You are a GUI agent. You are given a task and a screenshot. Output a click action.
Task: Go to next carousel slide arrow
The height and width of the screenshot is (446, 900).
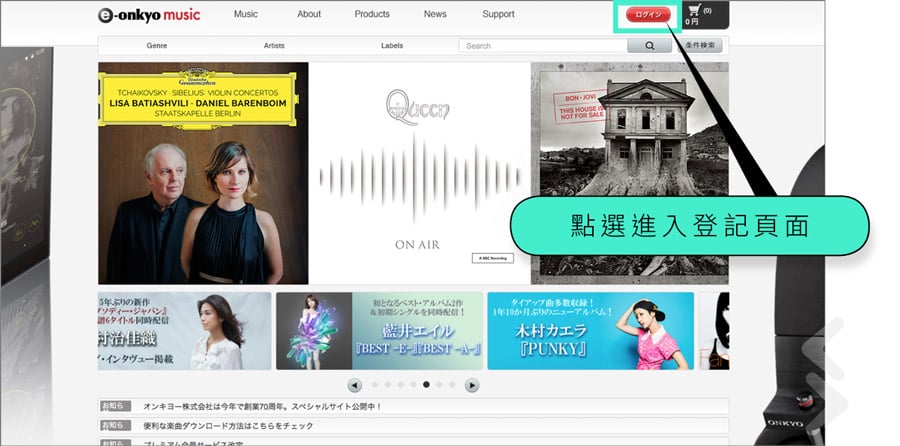tap(472, 385)
